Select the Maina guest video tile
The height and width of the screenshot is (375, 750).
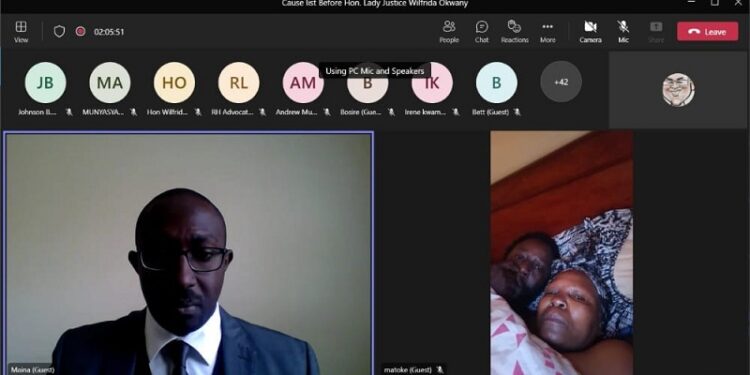point(188,254)
